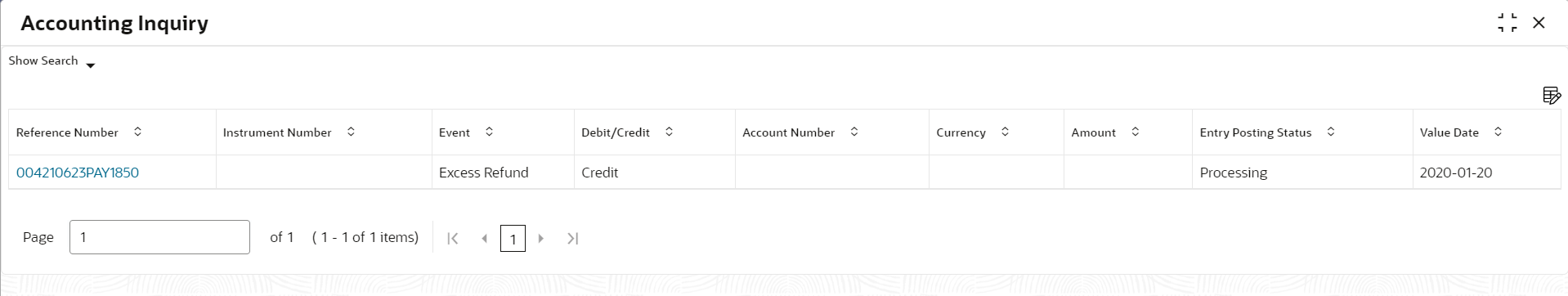Go to next page of results

coord(540,238)
